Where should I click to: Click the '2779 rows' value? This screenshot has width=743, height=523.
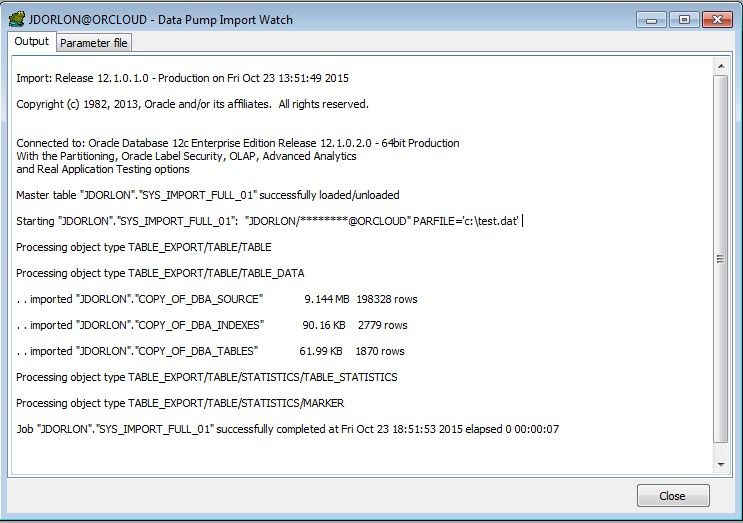click(383, 325)
